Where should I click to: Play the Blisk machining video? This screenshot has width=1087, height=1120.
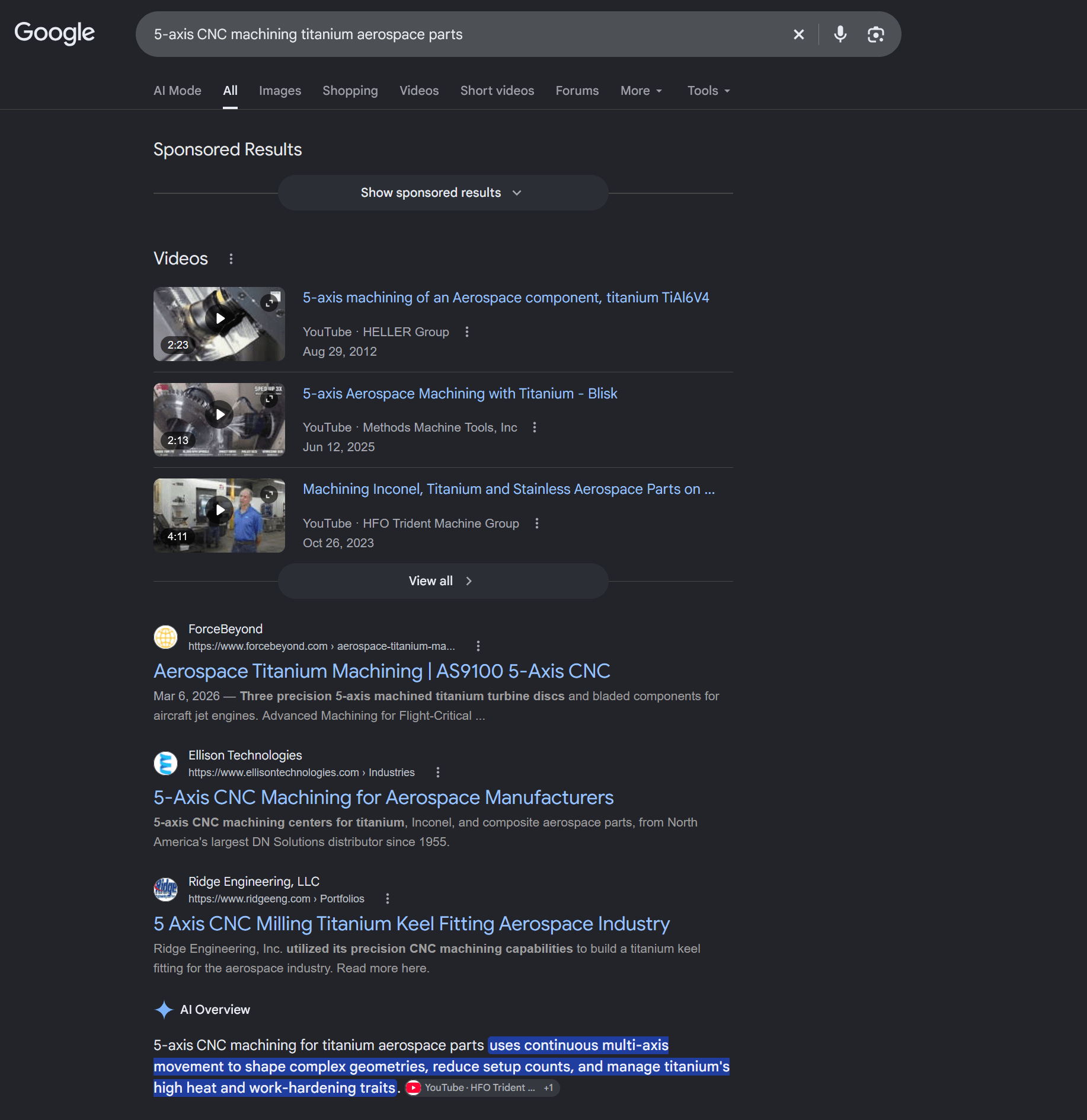219,414
